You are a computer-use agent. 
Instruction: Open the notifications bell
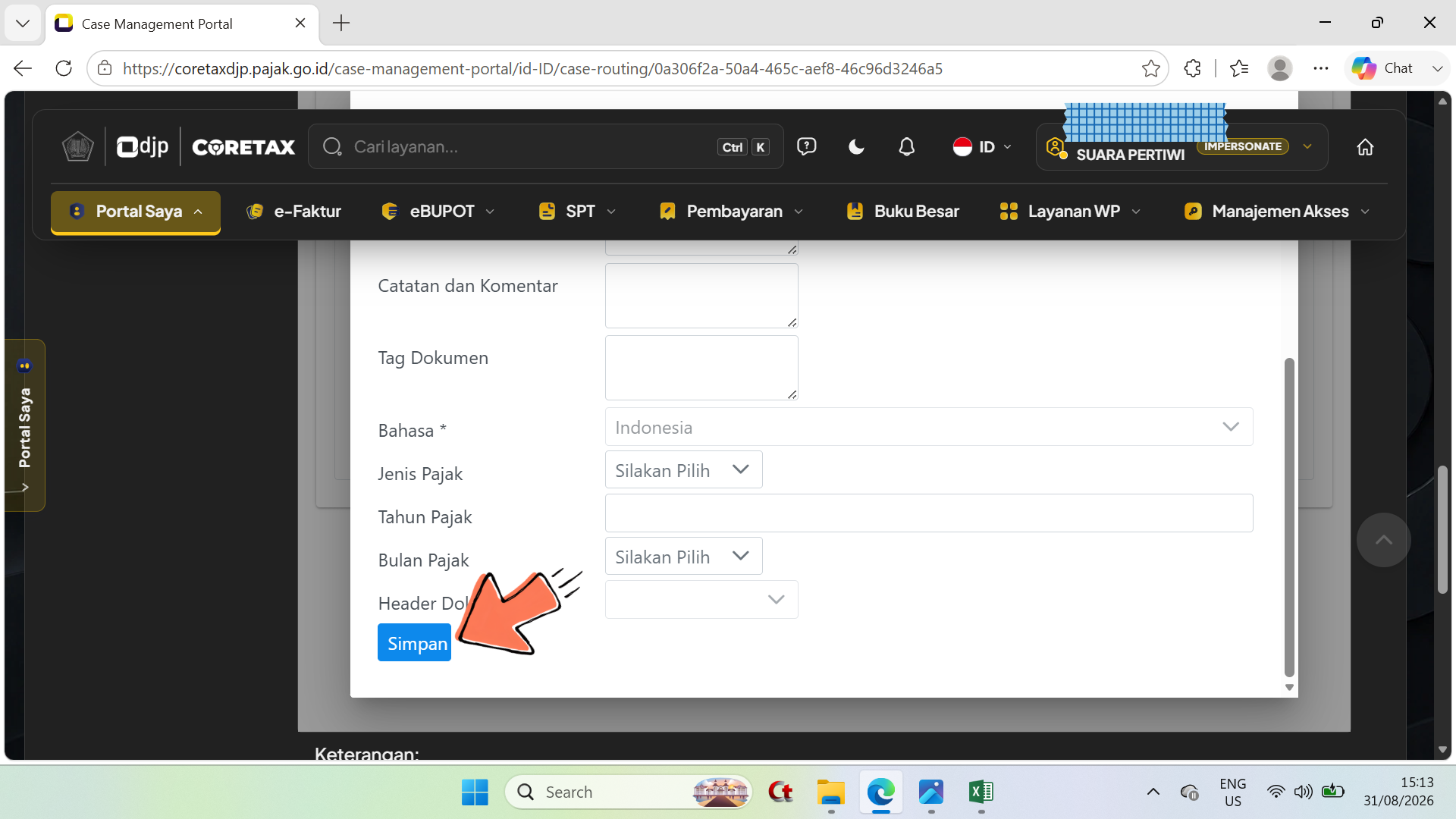click(906, 147)
